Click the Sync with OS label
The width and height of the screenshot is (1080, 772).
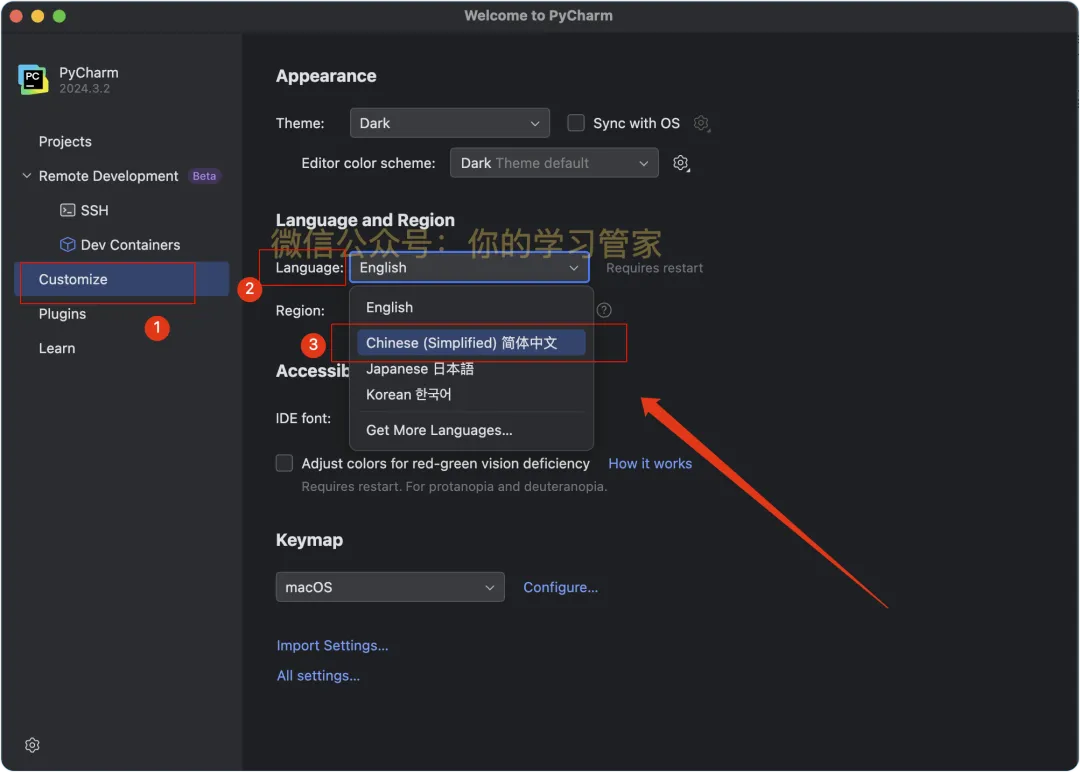636,123
